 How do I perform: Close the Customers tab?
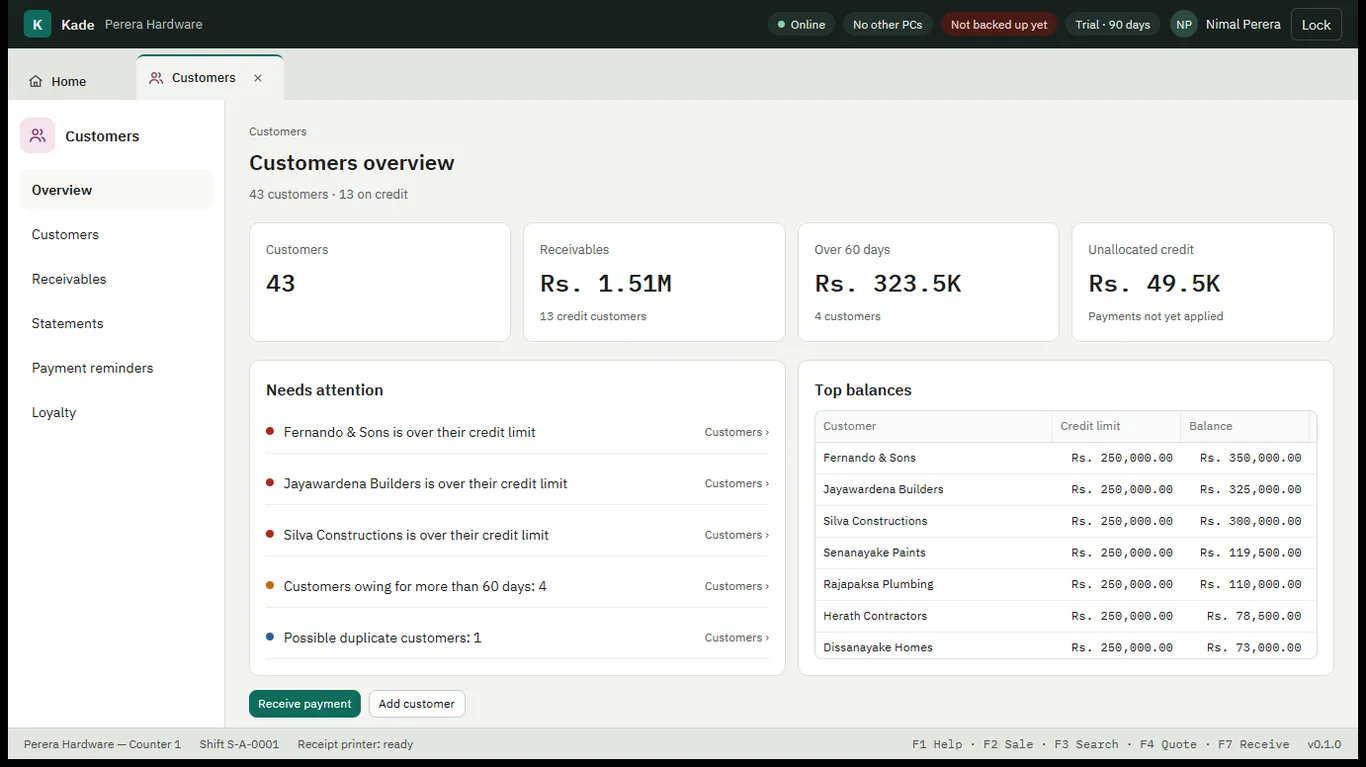[258, 78]
